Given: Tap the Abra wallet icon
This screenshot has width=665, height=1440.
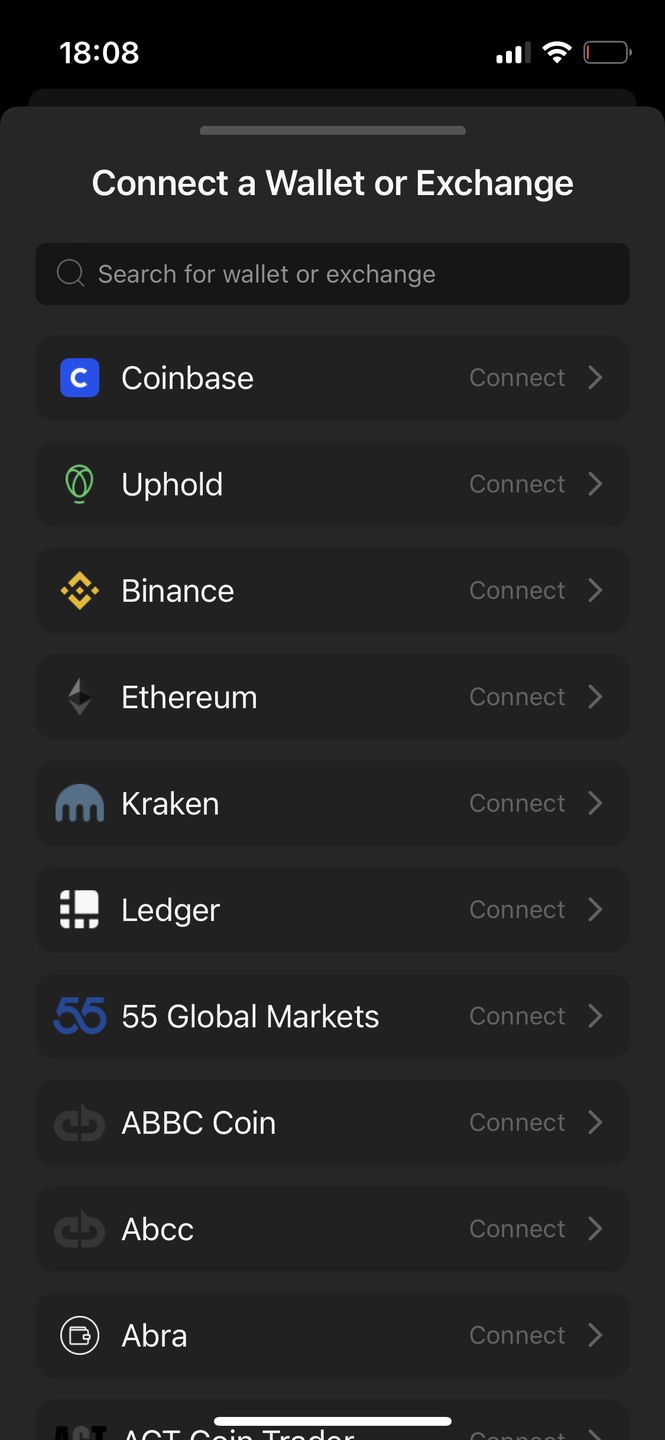Looking at the screenshot, I should 79,1335.
